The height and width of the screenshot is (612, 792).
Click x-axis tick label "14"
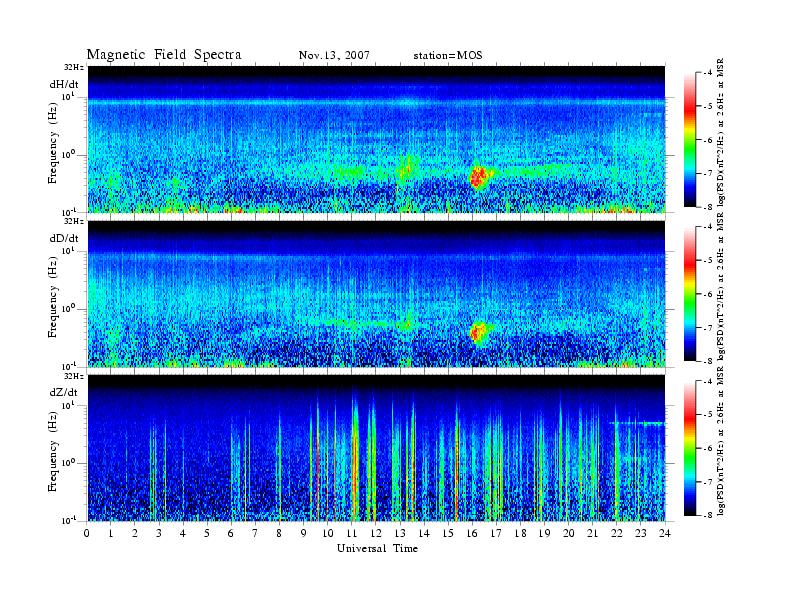pos(424,533)
